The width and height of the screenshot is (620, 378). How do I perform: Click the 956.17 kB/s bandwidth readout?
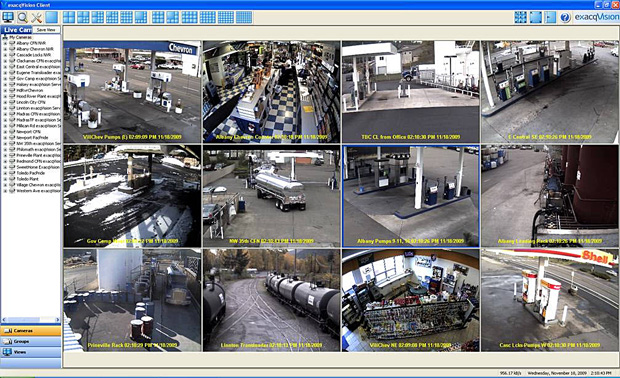coord(510,373)
